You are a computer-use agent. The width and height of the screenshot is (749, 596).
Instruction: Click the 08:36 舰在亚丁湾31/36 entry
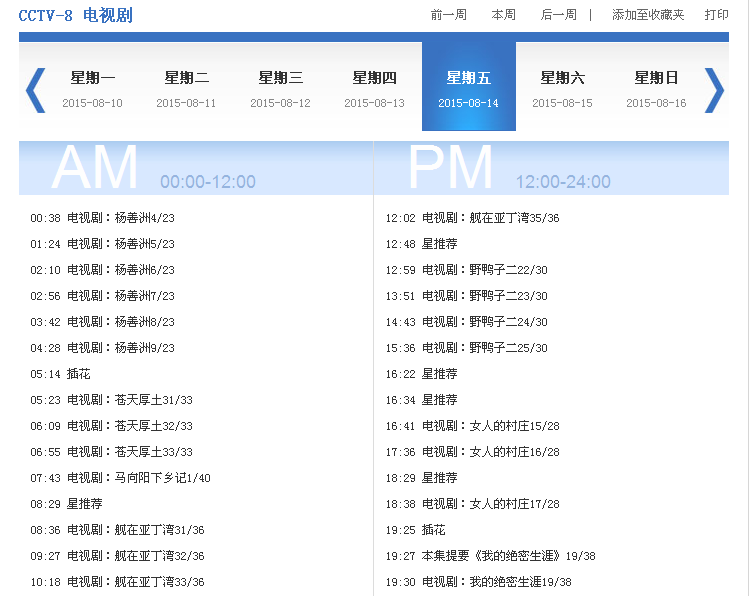pos(118,530)
